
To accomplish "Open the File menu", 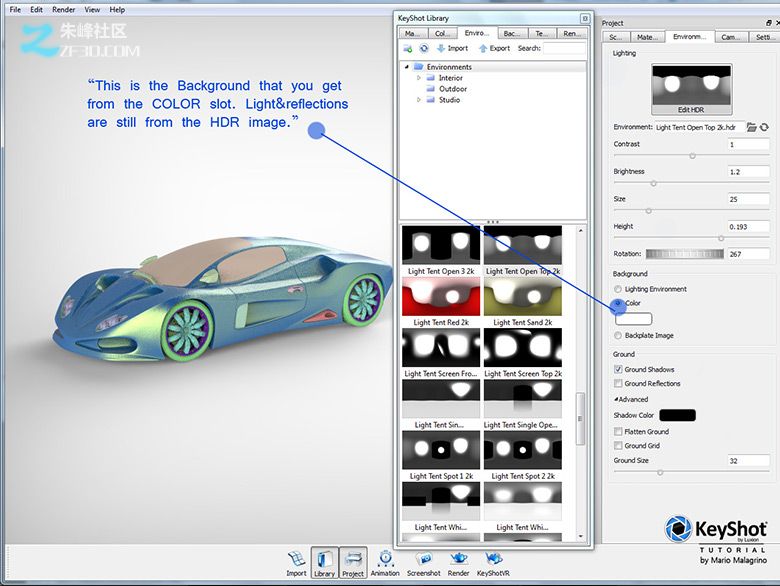I will point(15,9).
